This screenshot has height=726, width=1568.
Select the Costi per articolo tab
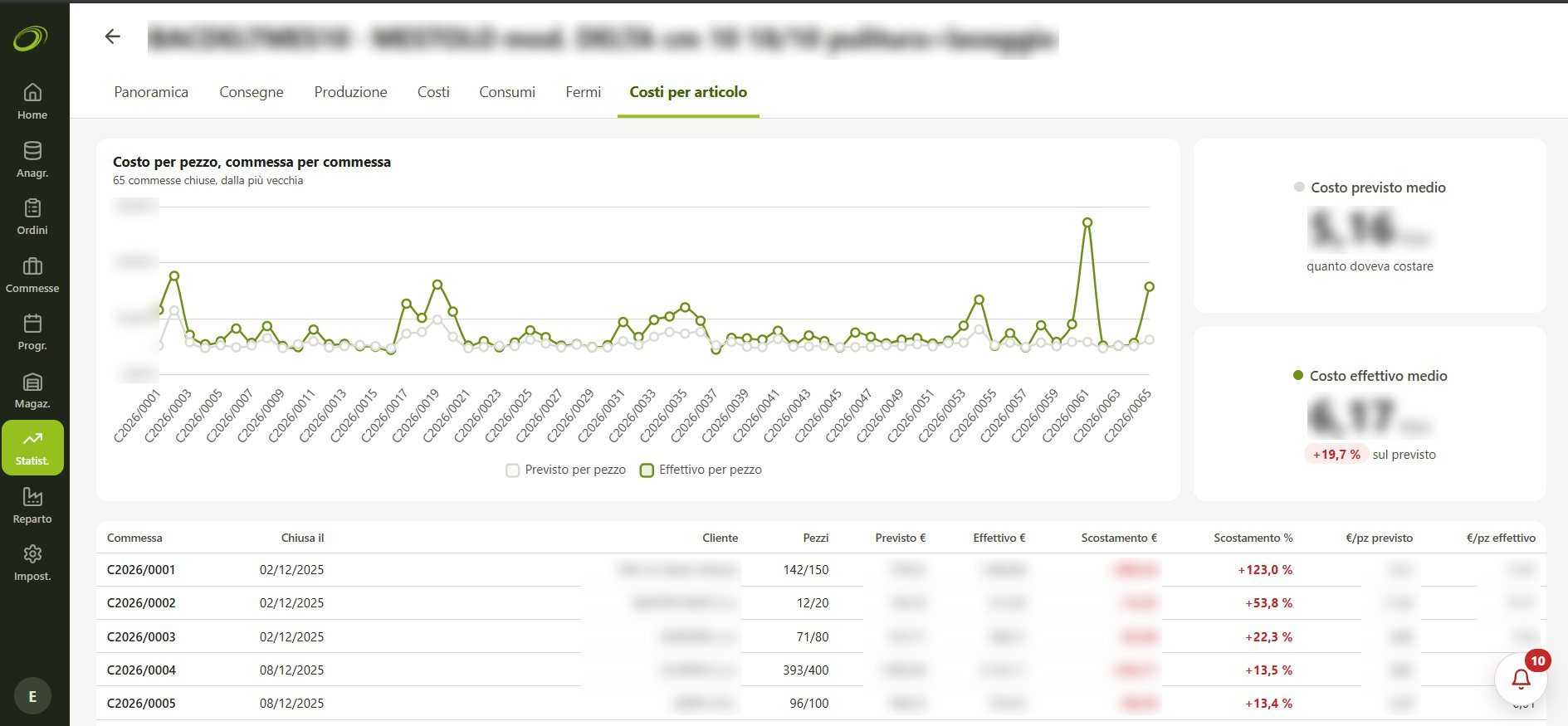pyautogui.click(x=688, y=92)
